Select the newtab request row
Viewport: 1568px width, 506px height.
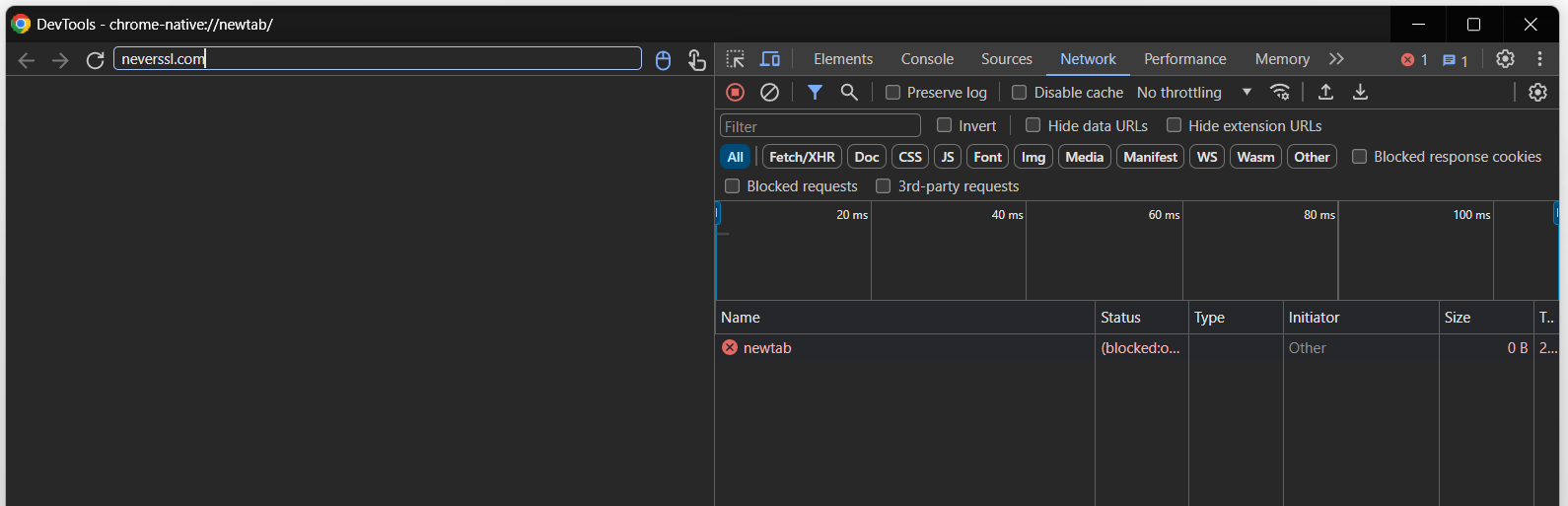1137,348
